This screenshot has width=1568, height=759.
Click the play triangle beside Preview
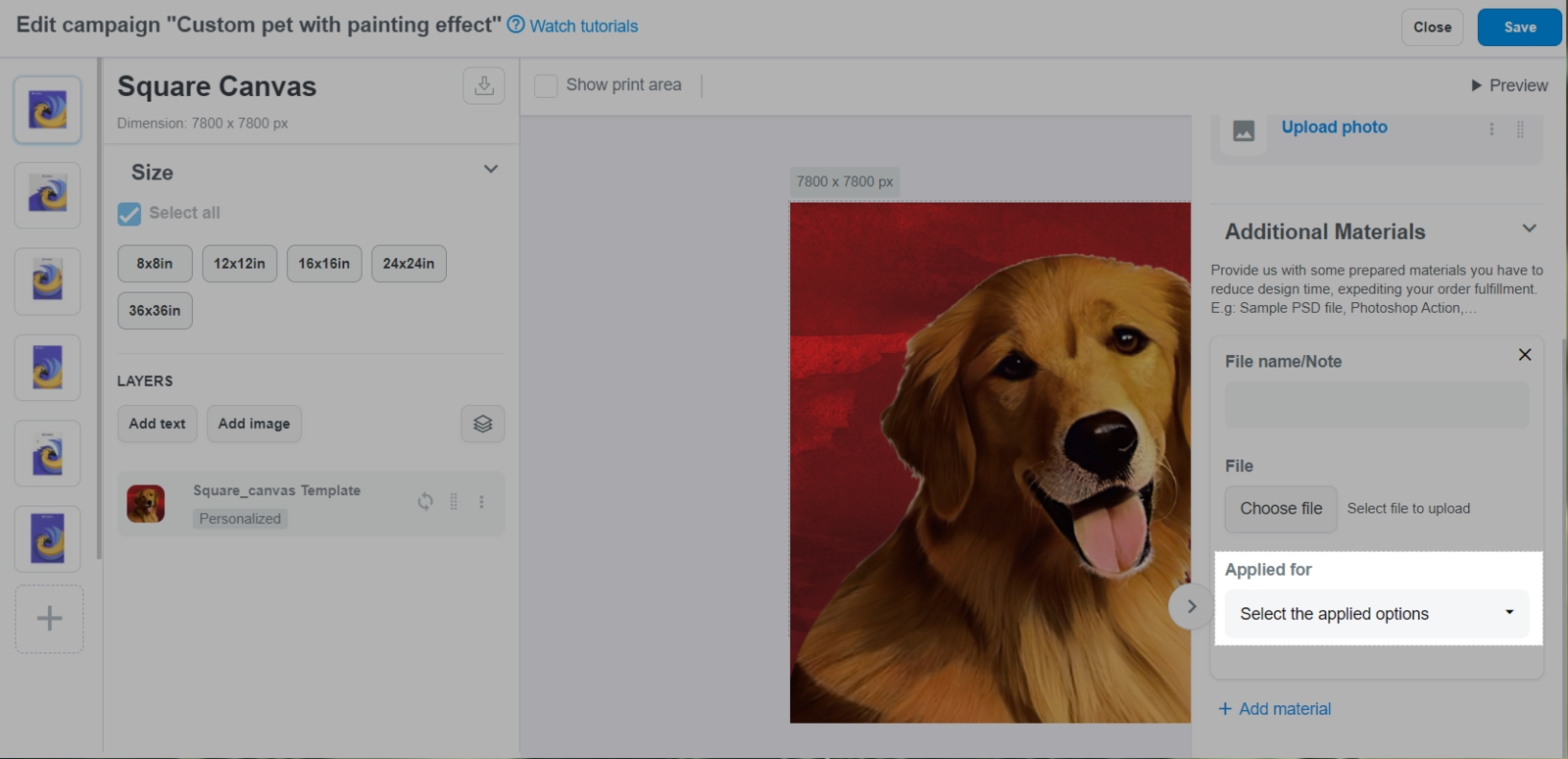1476,85
